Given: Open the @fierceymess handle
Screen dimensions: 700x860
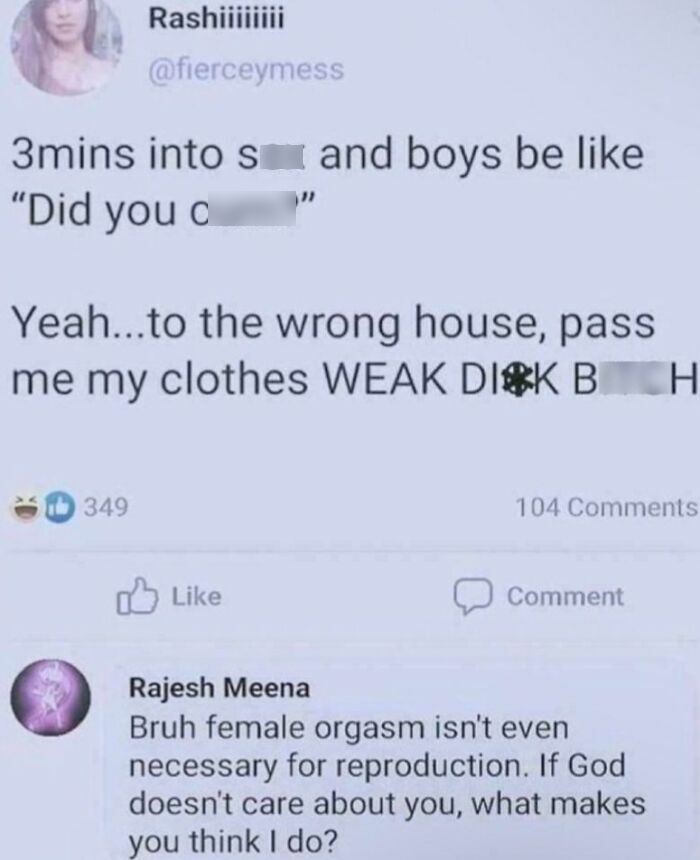Looking at the screenshot, I should click(246, 70).
